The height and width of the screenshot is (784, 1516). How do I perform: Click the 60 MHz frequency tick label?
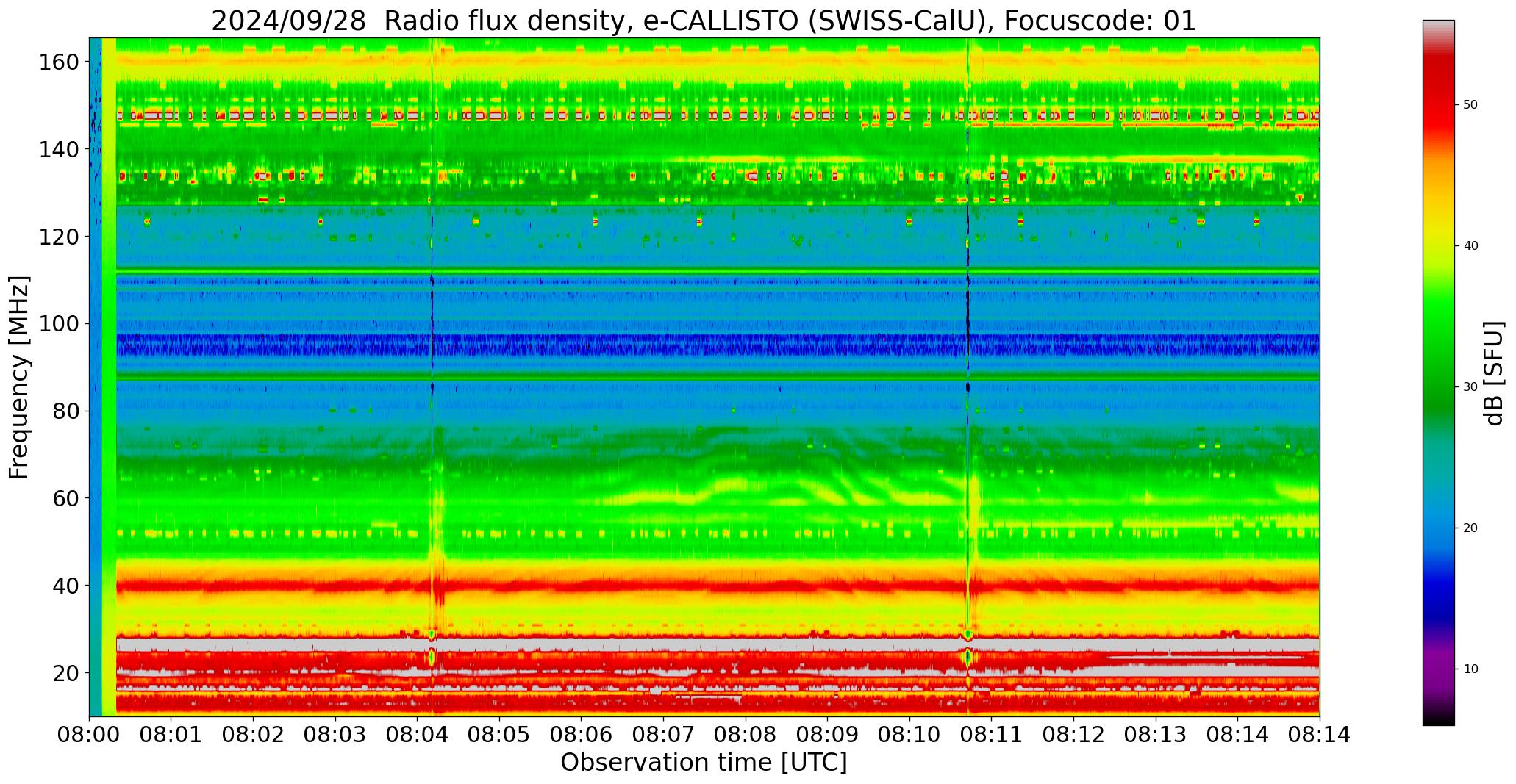tap(66, 498)
